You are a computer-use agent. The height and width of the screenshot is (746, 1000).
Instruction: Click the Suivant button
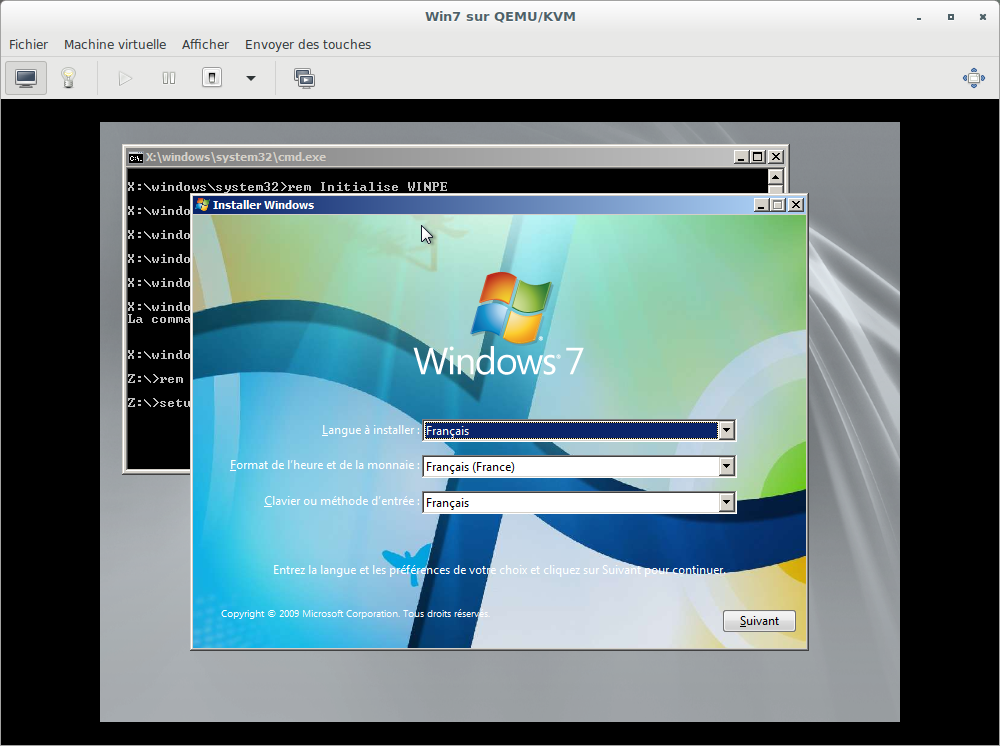coord(759,621)
